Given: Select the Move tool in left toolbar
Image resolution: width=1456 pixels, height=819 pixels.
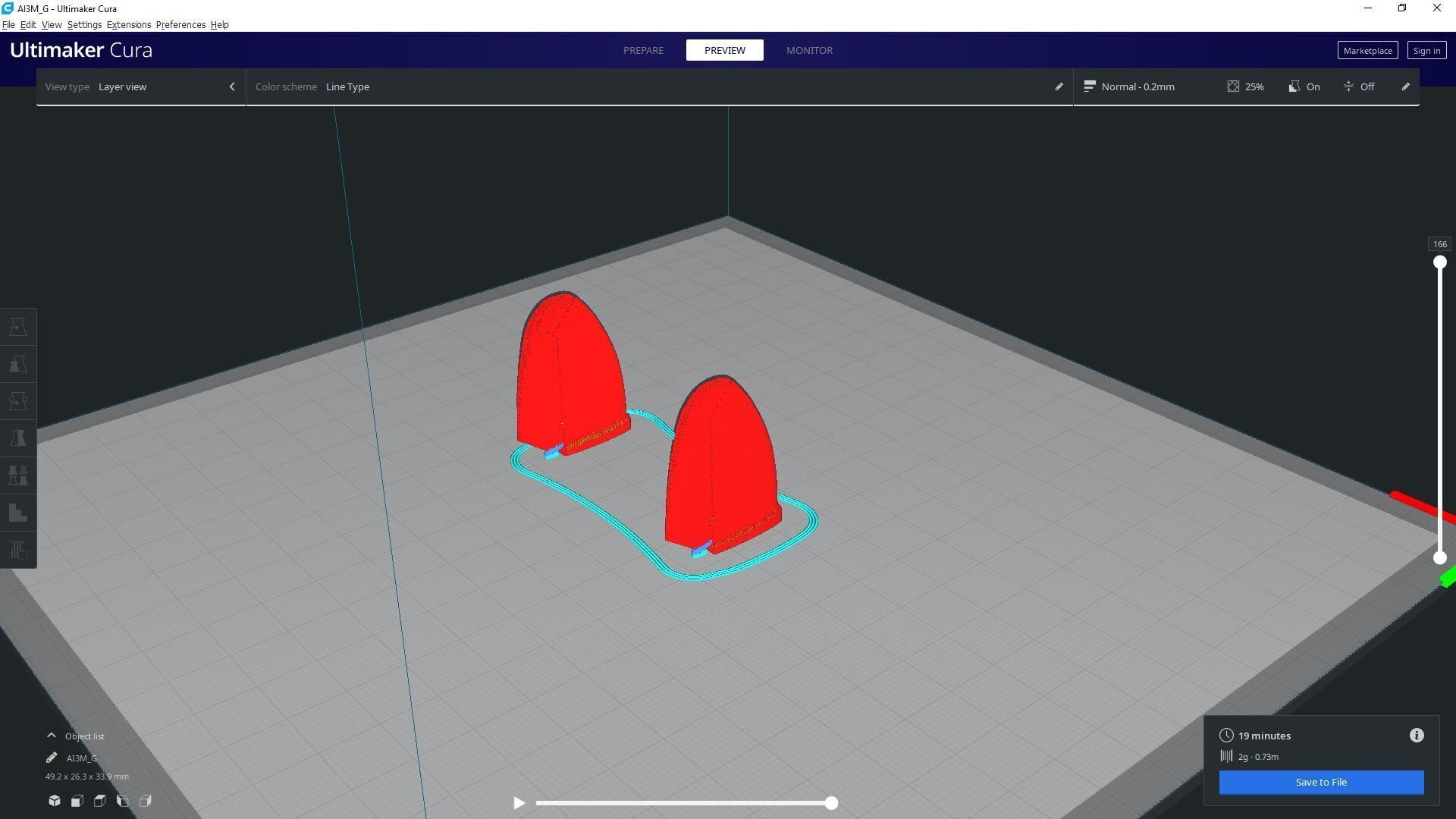Looking at the screenshot, I should point(18,327).
